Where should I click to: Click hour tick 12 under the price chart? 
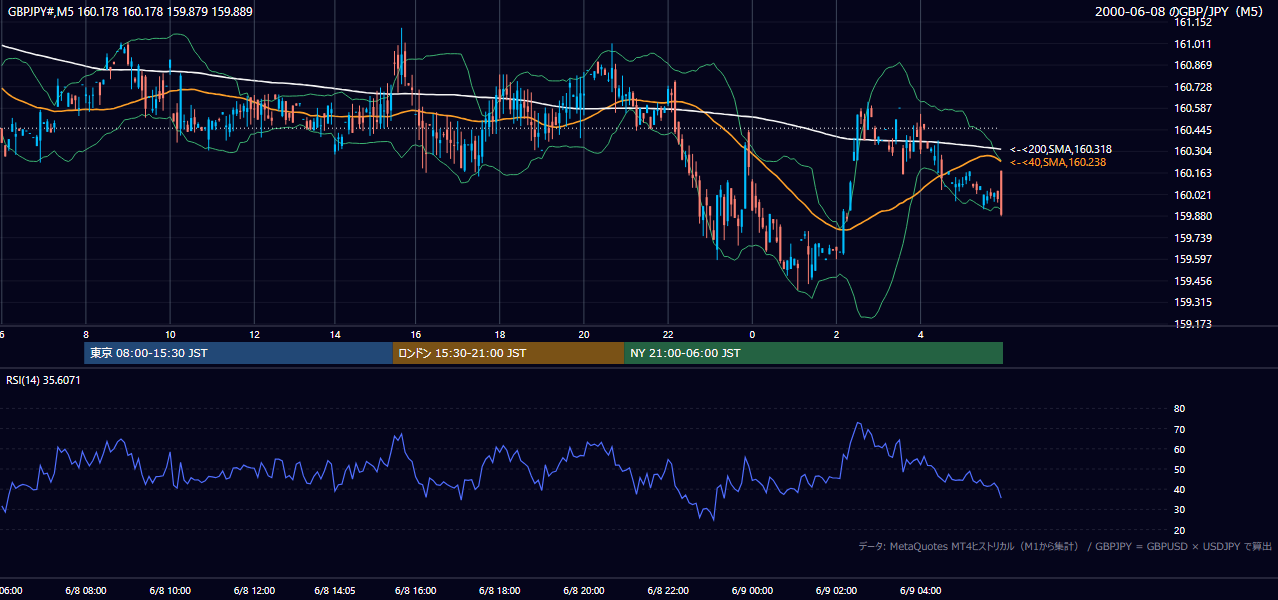(x=254, y=335)
